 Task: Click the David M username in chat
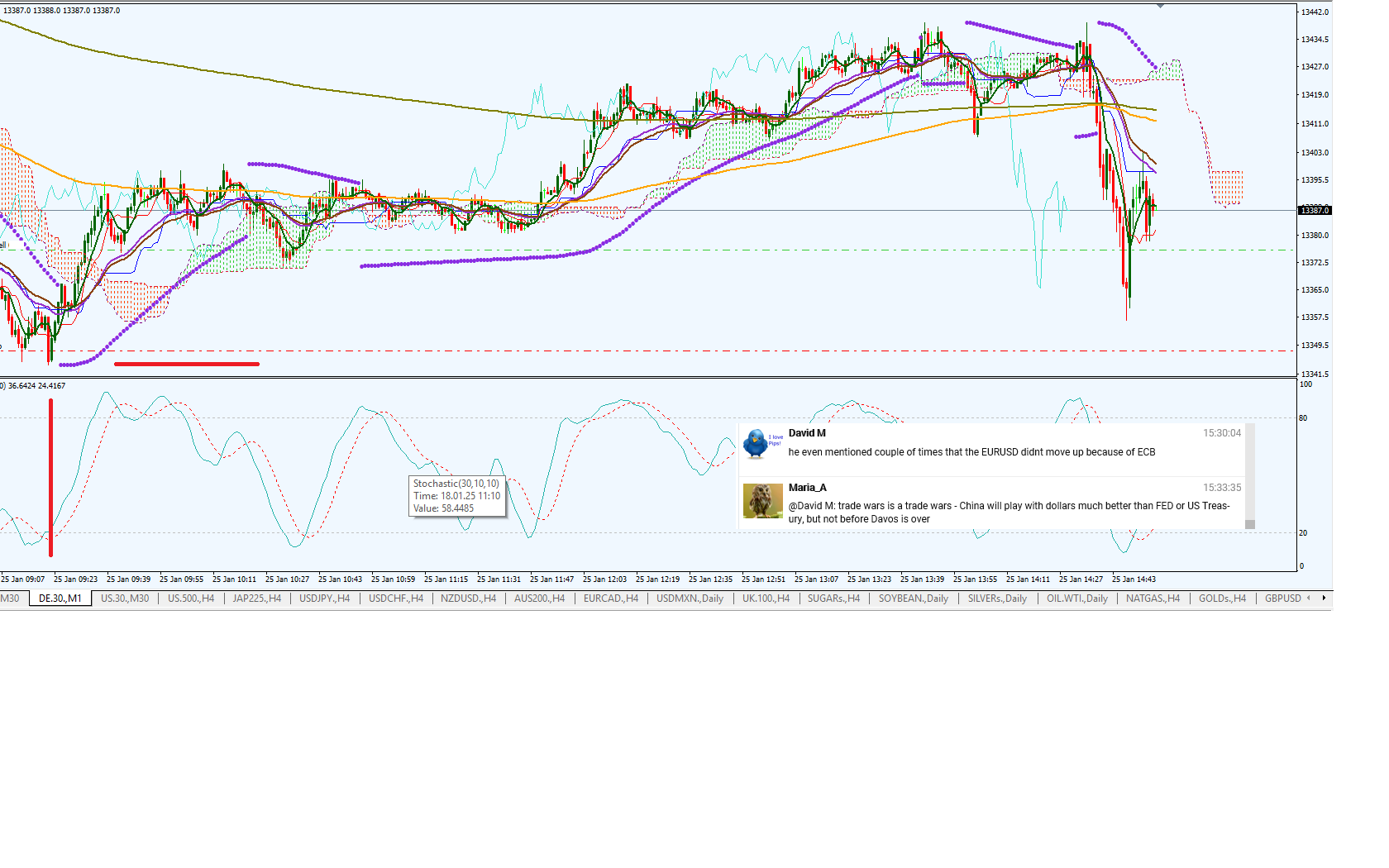(x=807, y=433)
